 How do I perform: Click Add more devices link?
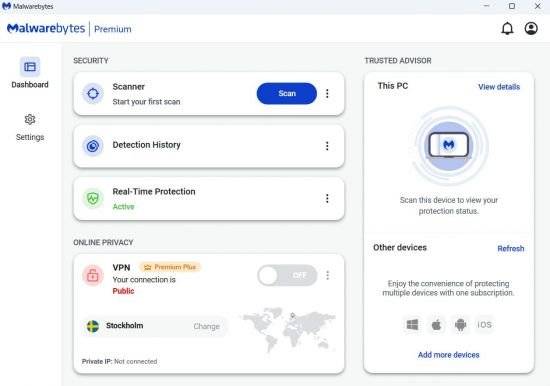(448, 355)
